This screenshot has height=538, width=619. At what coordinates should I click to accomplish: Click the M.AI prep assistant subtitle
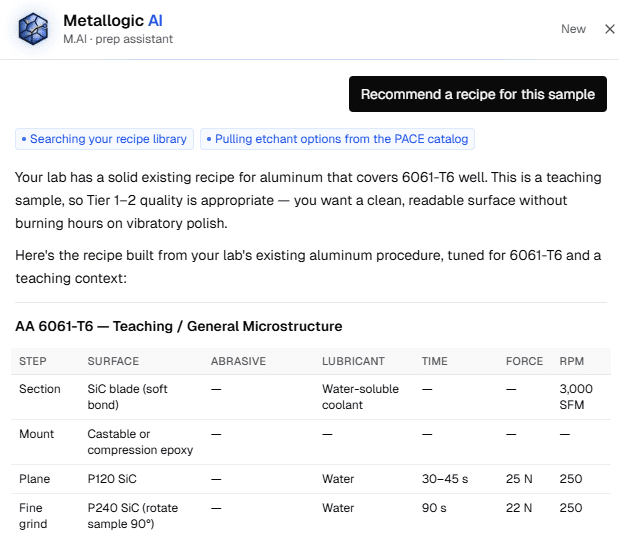point(118,39)
